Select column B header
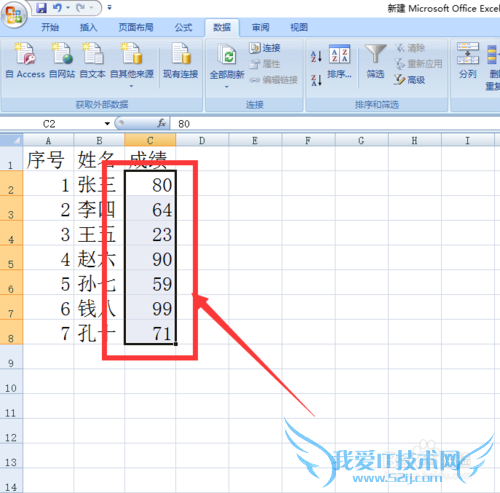Screen dimensions: 500x493 pos(99,140)
